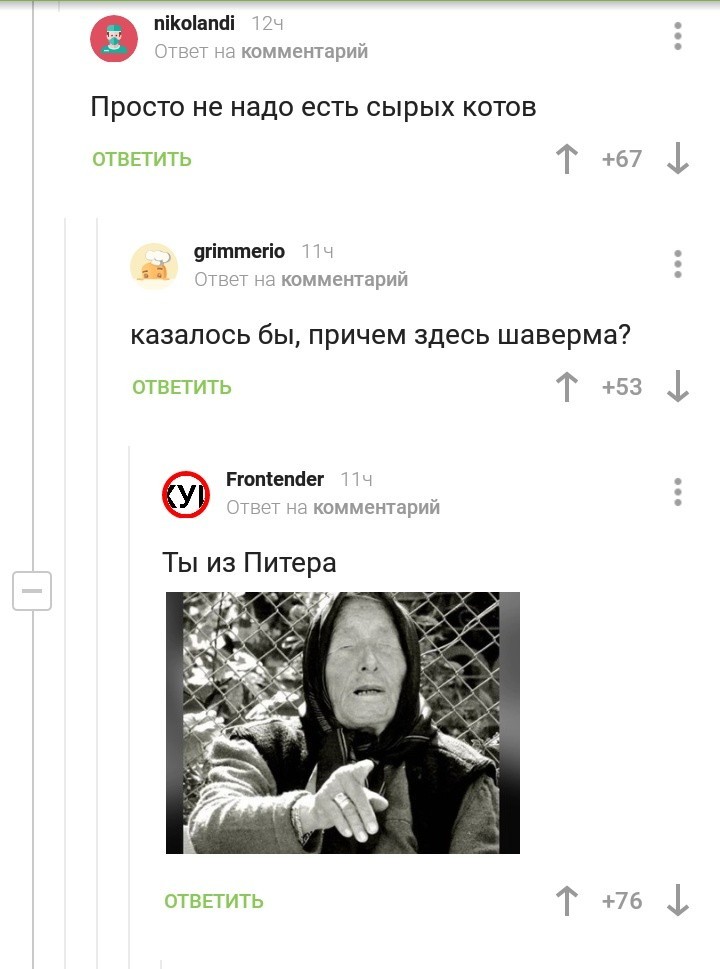Image resolution: width=720 pixels, height=969 pixels.
Task: Open the Frontender username link
Action: [x=275, y=479]
